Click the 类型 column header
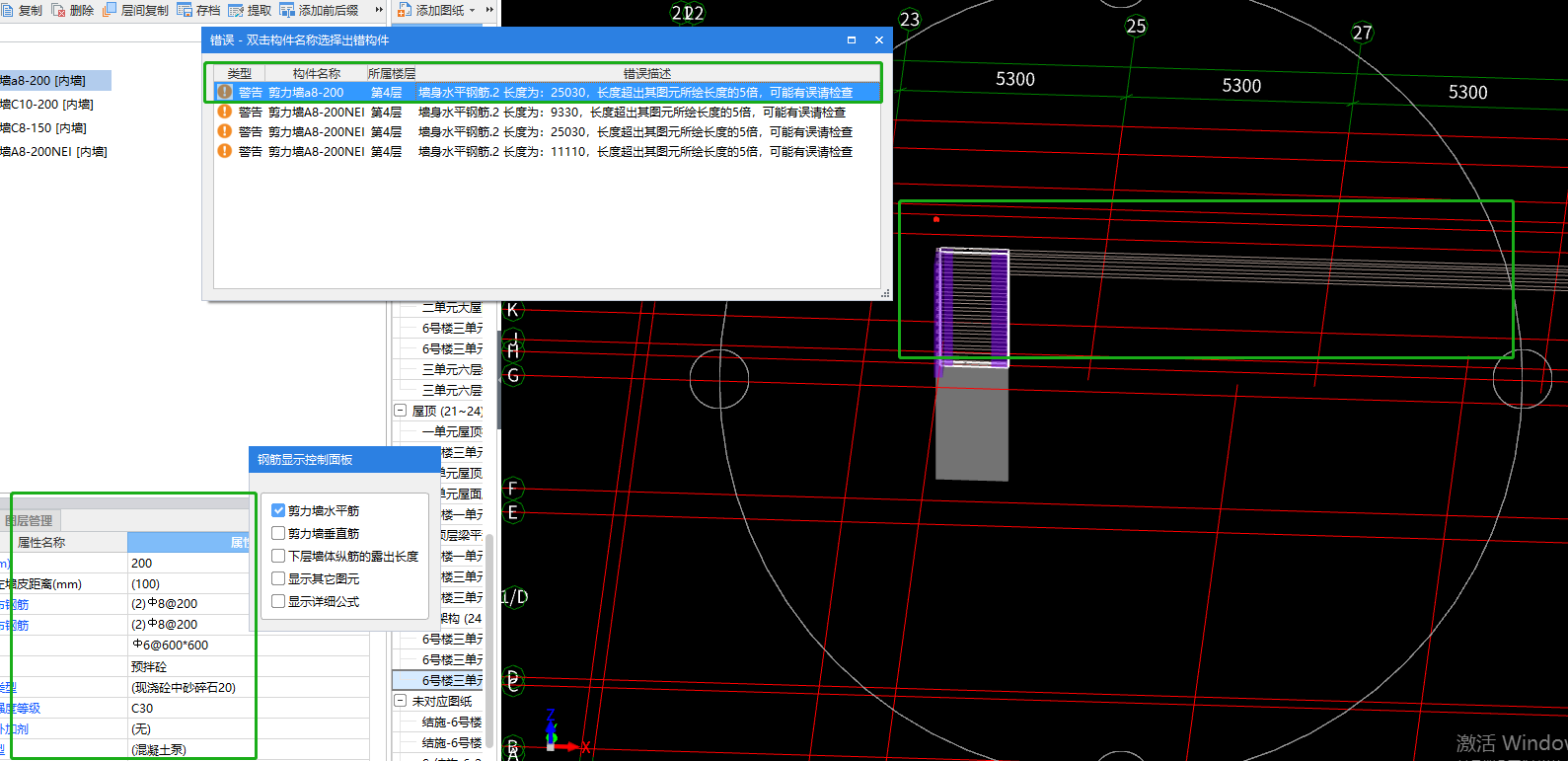This screenshot has height=761, width=1568. pyautogui.click(x=240, y=73)
